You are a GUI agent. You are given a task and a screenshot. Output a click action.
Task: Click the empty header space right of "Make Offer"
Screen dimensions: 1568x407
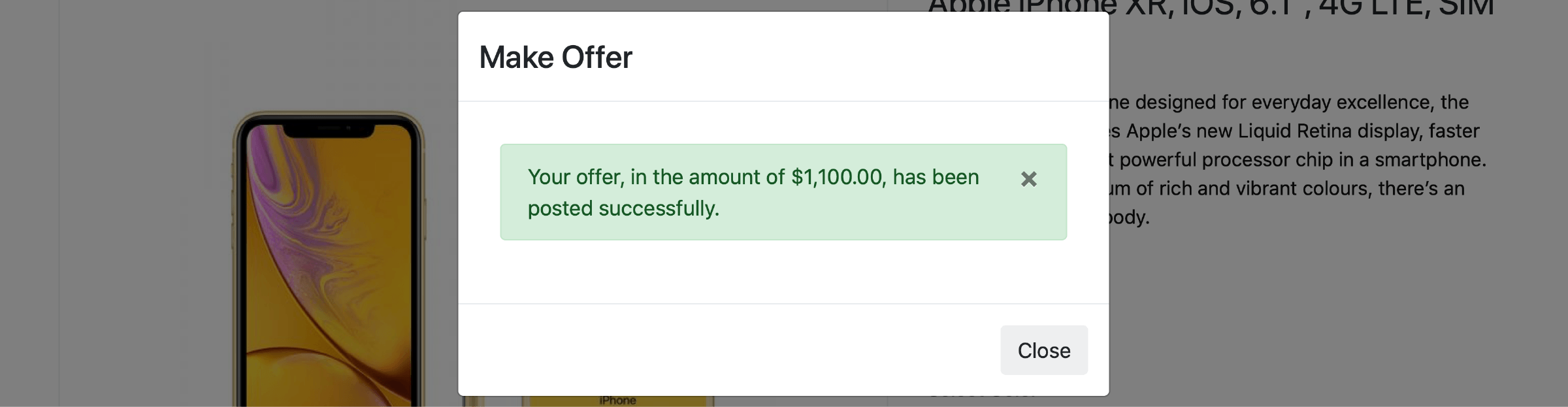[x=849, y=57]
